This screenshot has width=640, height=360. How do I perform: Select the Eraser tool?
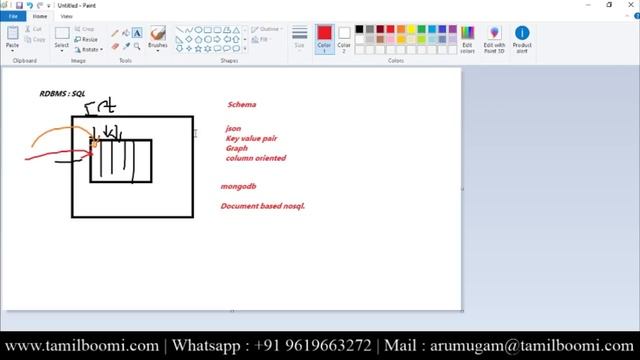pos(115,47)
